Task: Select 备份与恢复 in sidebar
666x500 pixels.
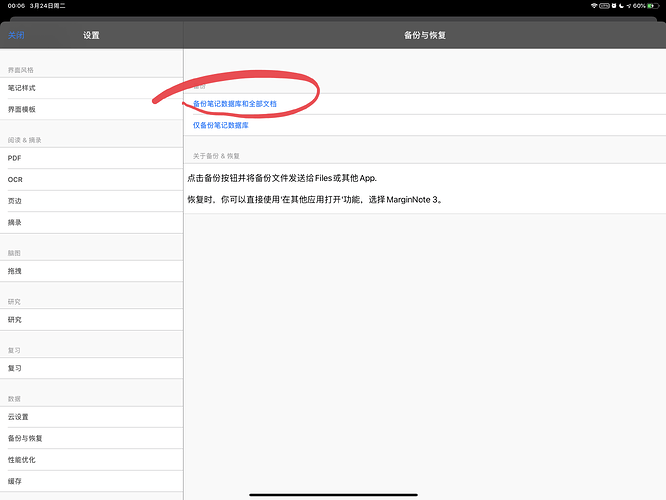Action: pos(91,438)
